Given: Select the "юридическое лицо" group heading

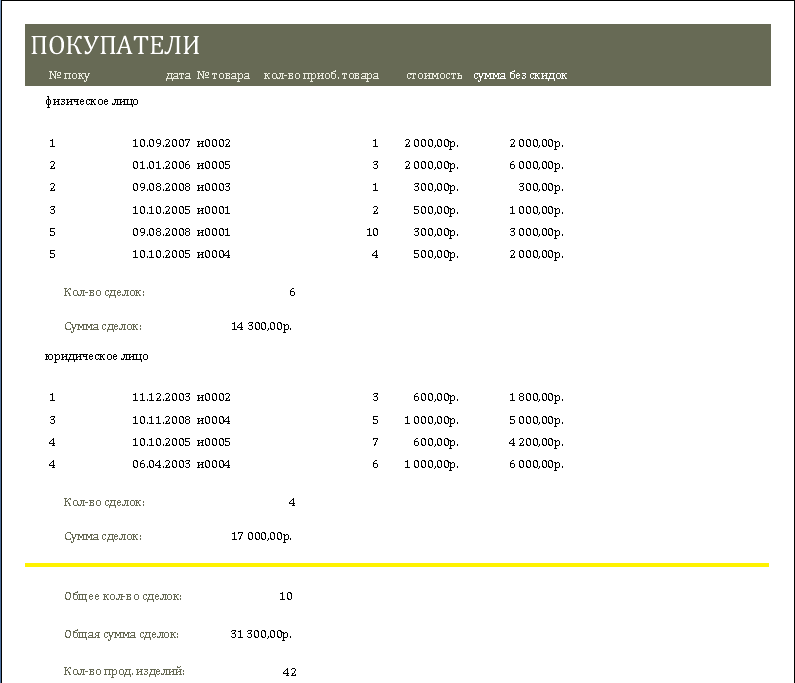Looking at the screenshot, I should (96, 356).
